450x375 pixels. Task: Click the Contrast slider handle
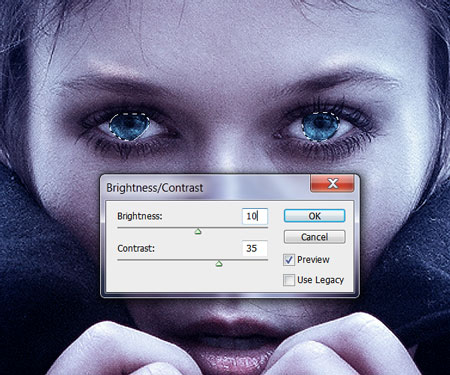(x=219, y=264)
